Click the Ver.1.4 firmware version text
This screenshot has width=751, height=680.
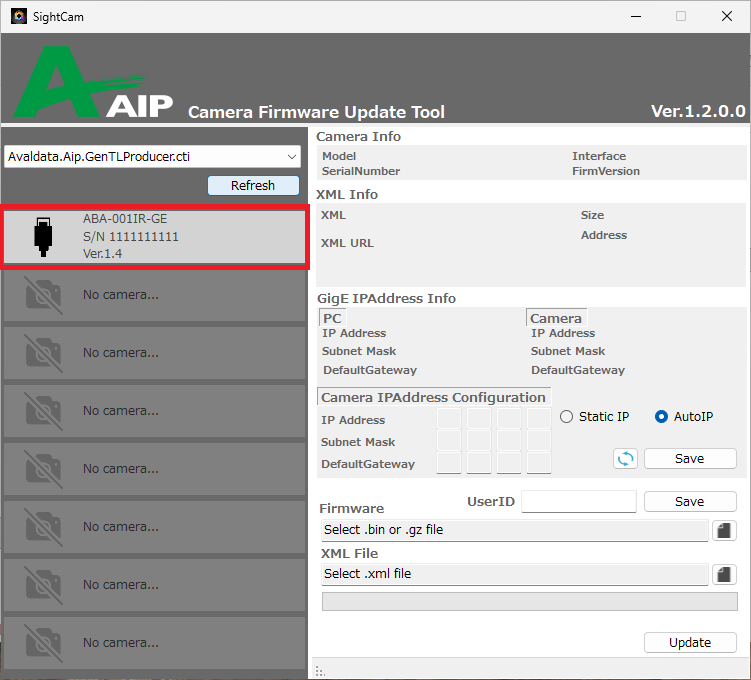pos(102,254)
